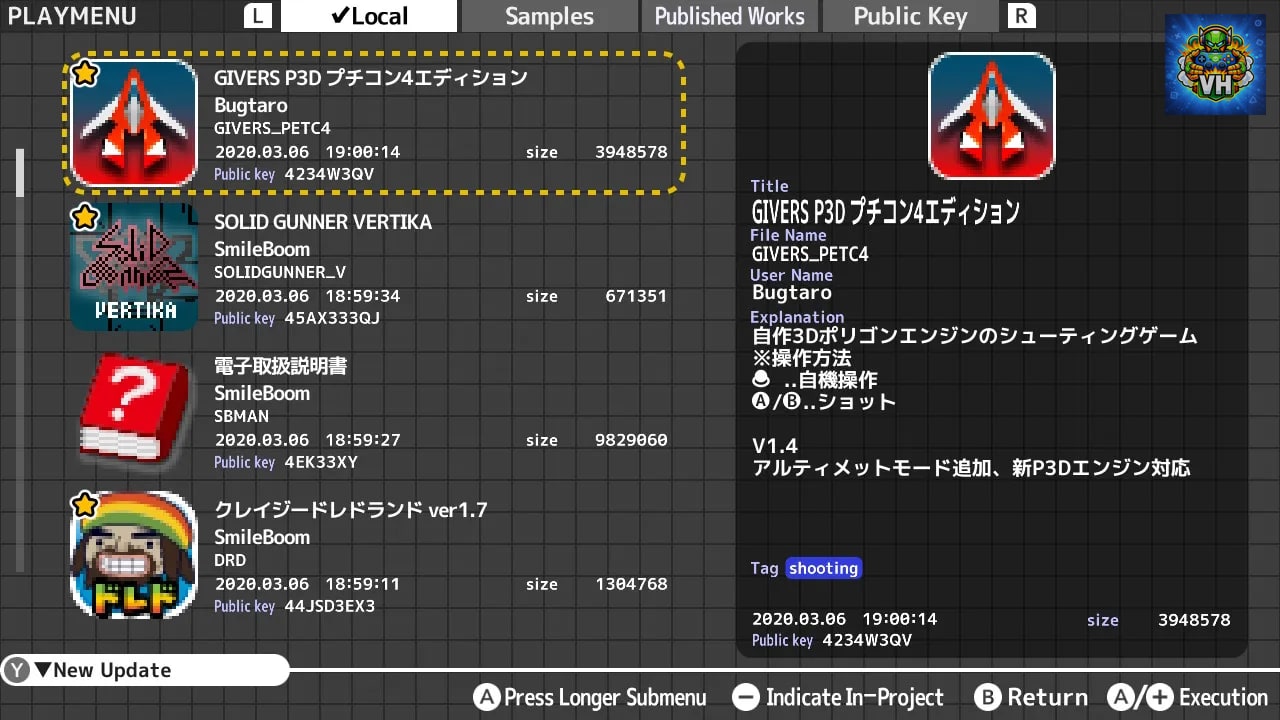Click the file name SOLIDGUNNER_V
Screen dimensions: 1280x720
tap(280, 272)
